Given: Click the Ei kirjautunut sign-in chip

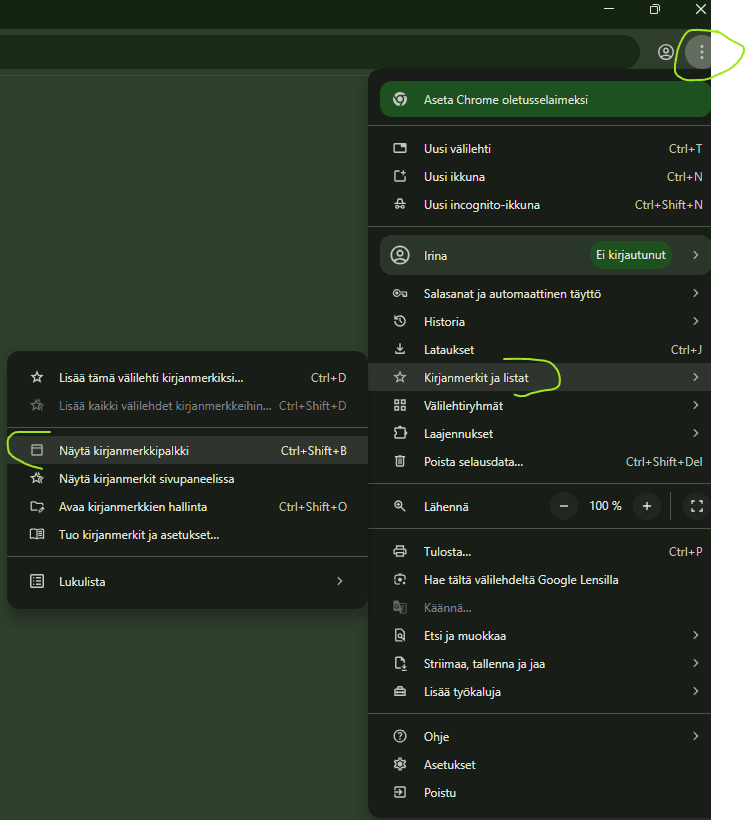Looking at the screenshot, I should coord(630,255).
